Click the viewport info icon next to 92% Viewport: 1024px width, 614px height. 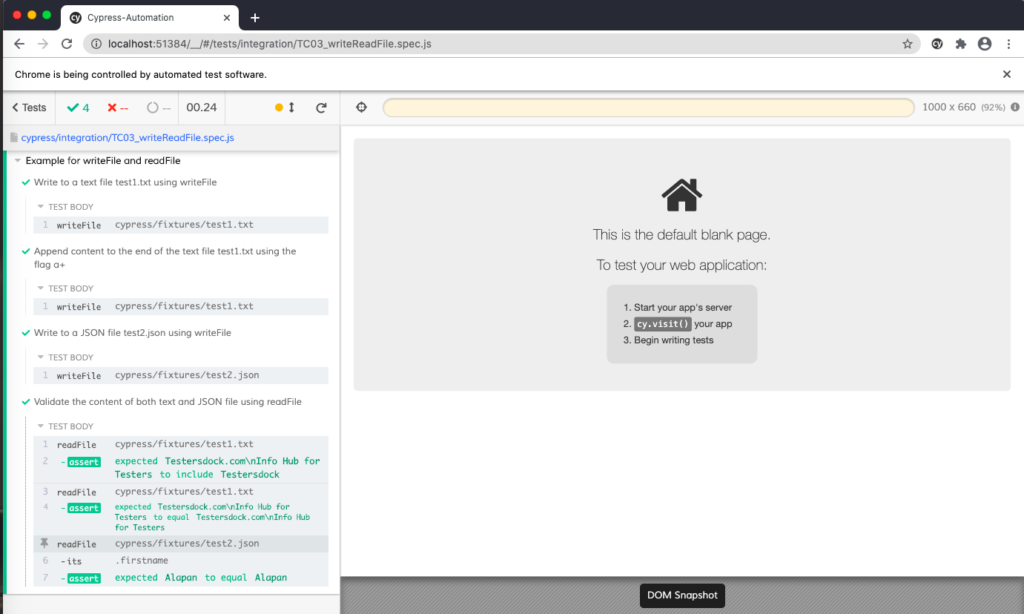point(1015,108)
